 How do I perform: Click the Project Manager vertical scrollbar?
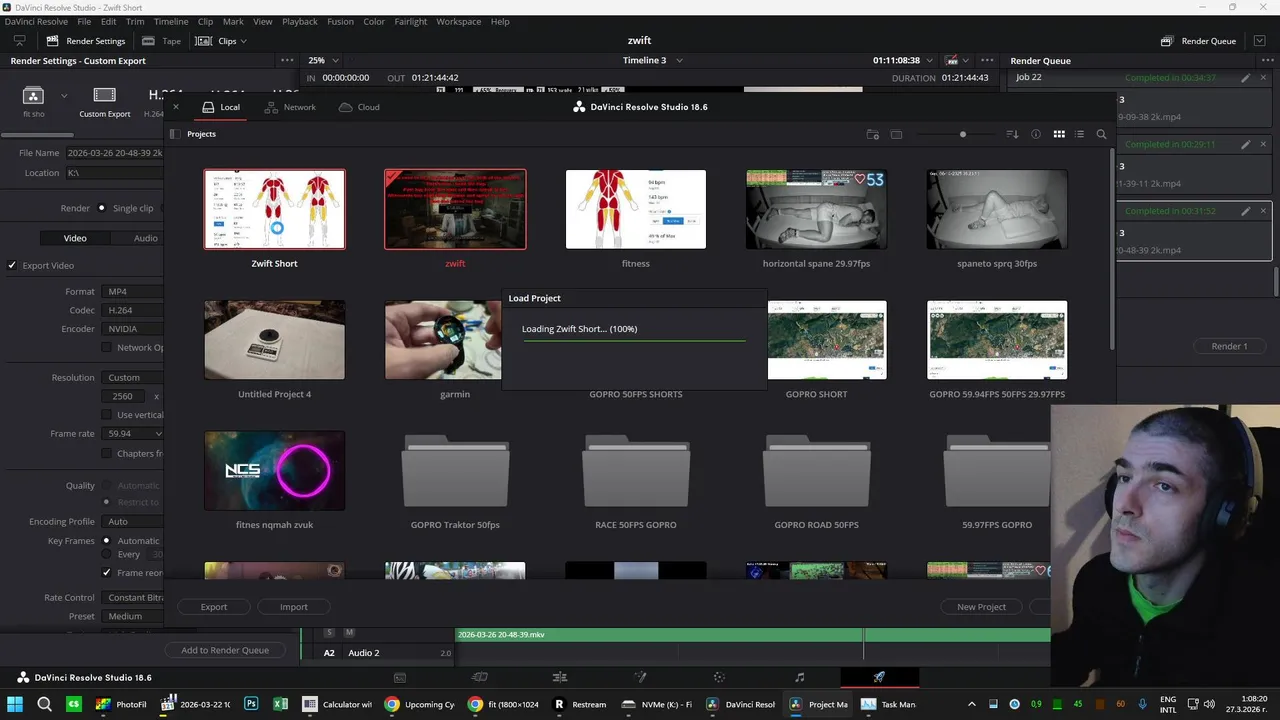pos(1110,248)
